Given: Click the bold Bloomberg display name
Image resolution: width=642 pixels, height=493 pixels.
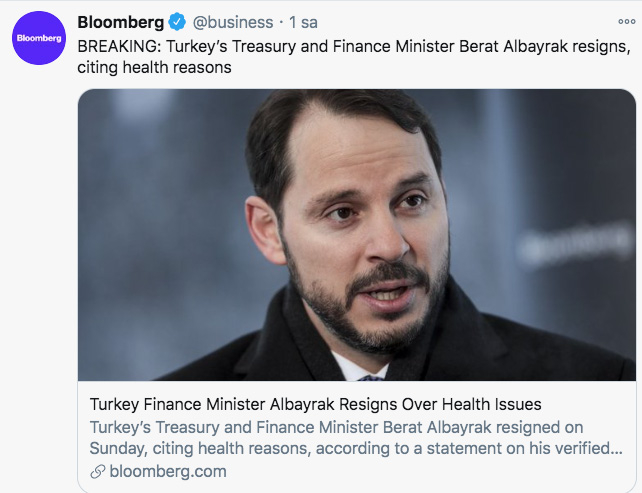Looking at the screenshot, I should click(x=119, y=23).
